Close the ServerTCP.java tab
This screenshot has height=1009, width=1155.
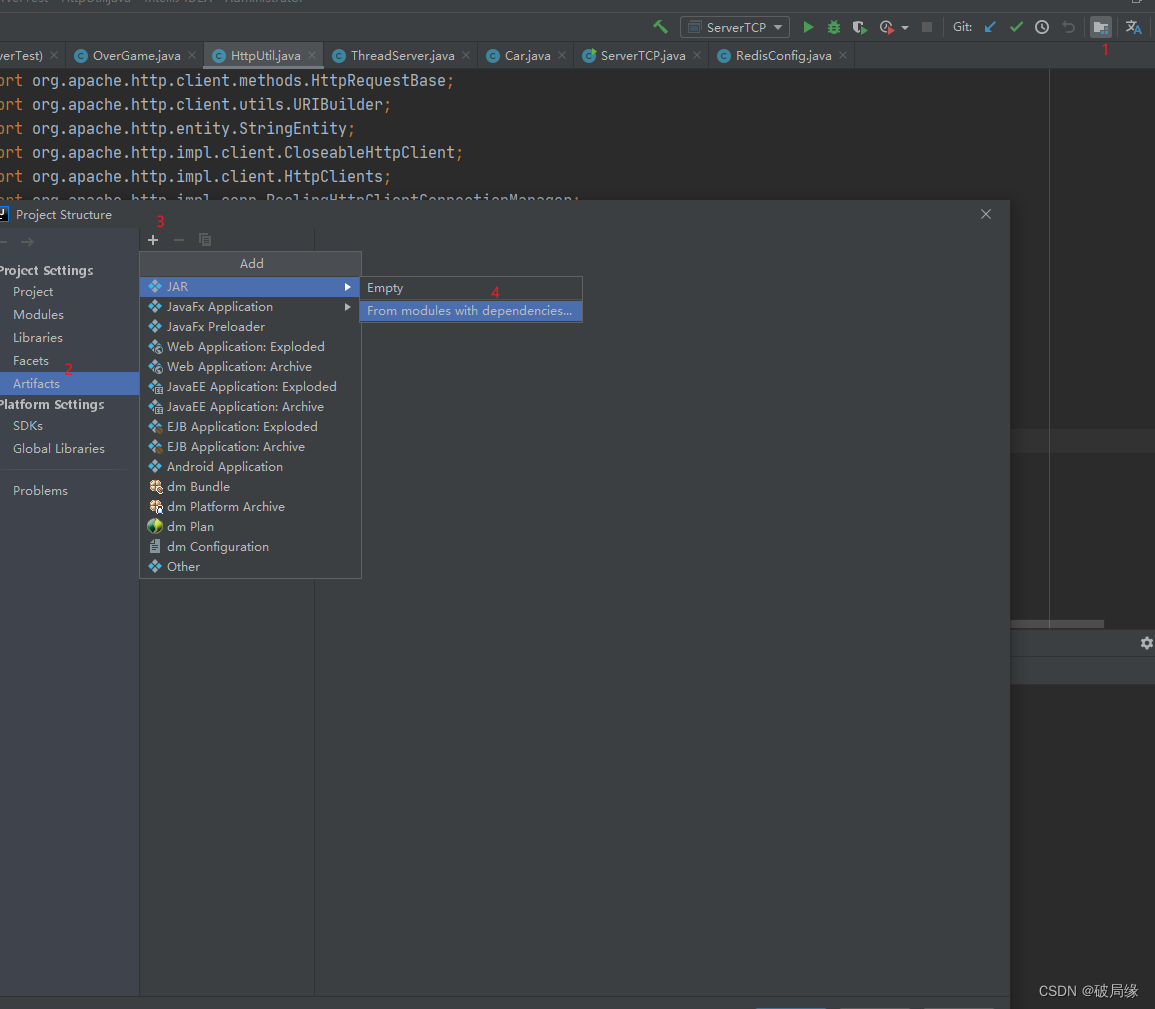tap(697, 55)
